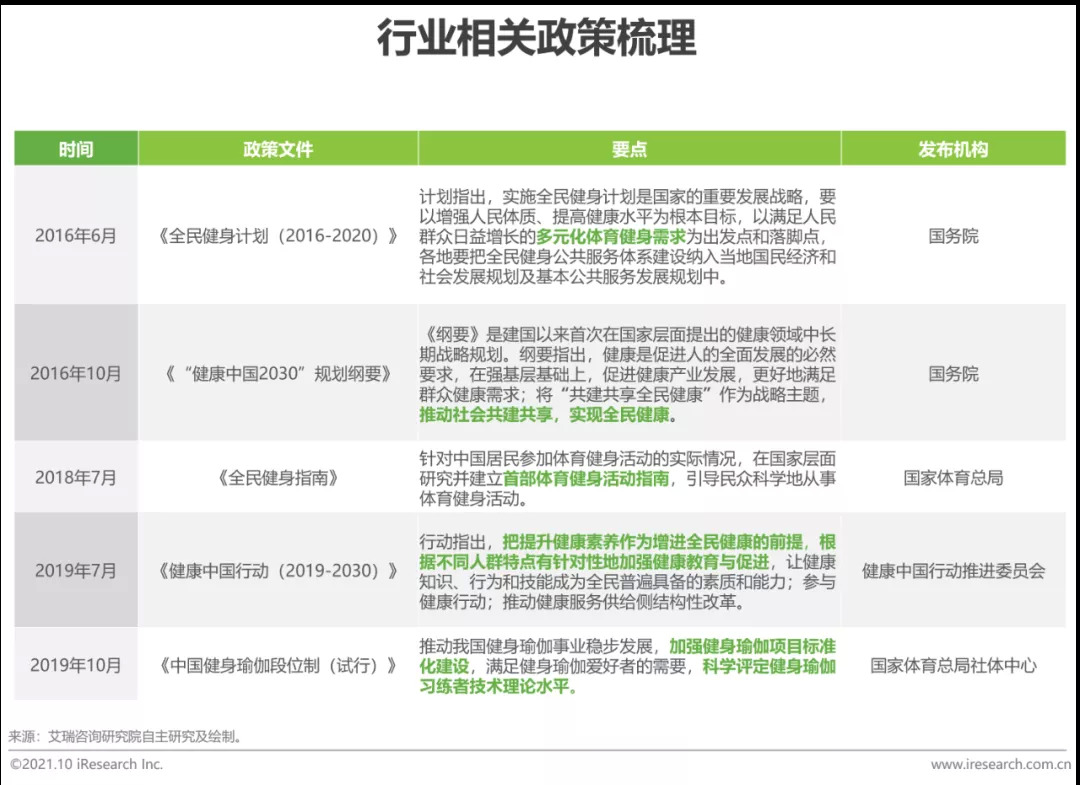1080x785 pixels.
Task: Click the date cell 2016年10月
Action: pos(76,374)
